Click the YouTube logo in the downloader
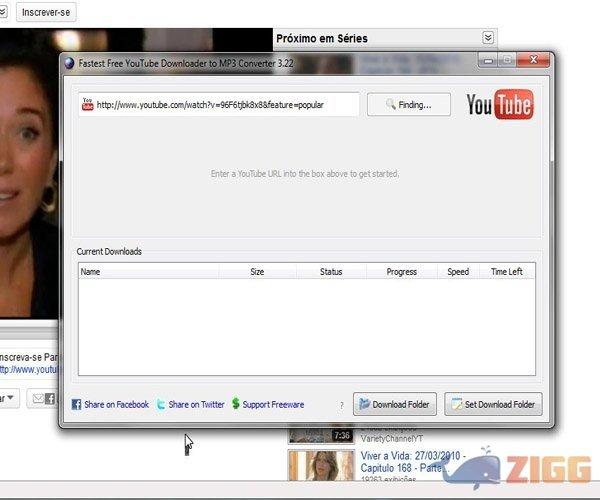Image resolution: width=600 pixels, height=500 pixels. [499, 104]
